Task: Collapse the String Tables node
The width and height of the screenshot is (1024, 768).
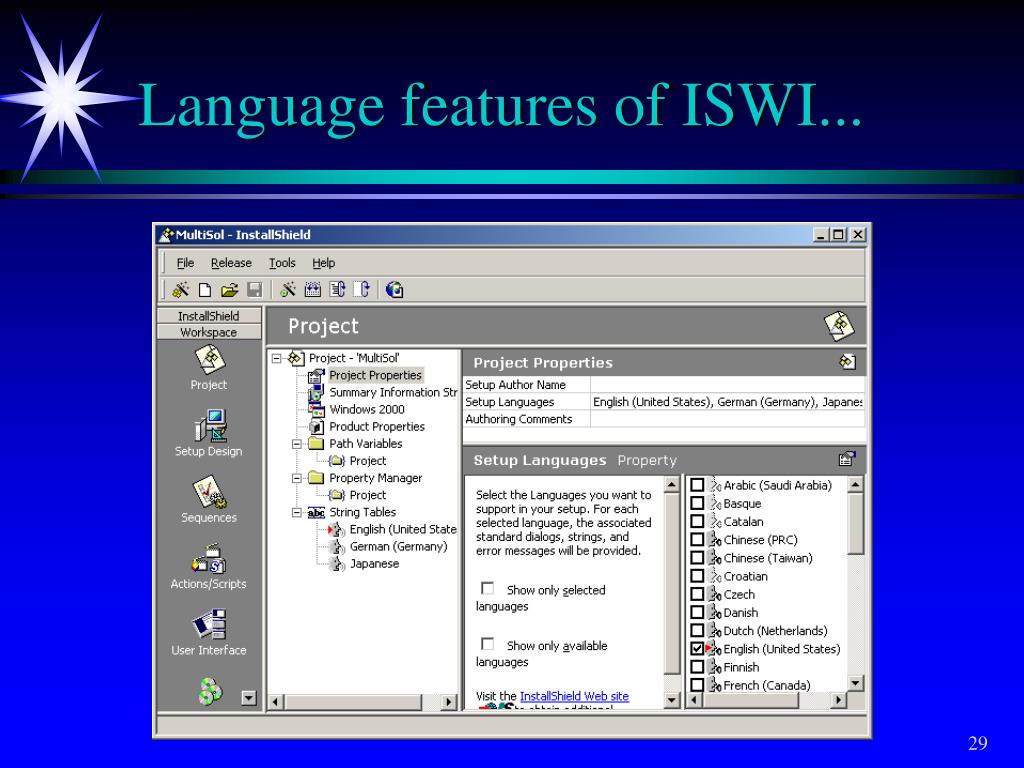Action: click(x=297, y=512)
